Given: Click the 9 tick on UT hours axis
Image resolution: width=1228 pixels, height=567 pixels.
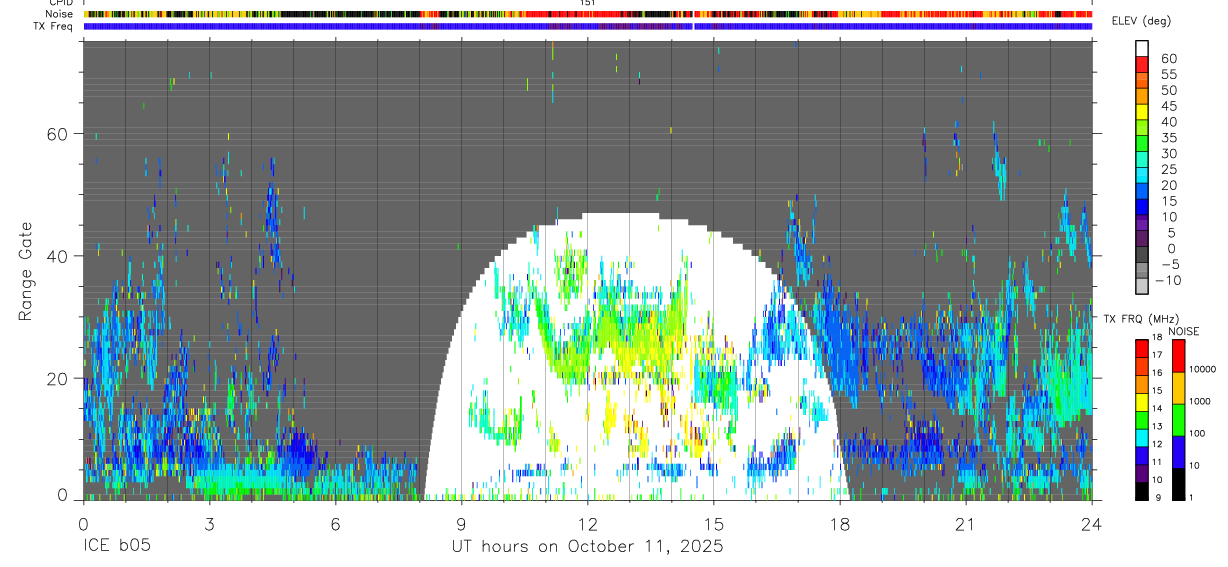Looking at the screenshot, I should tap(461, 523).
